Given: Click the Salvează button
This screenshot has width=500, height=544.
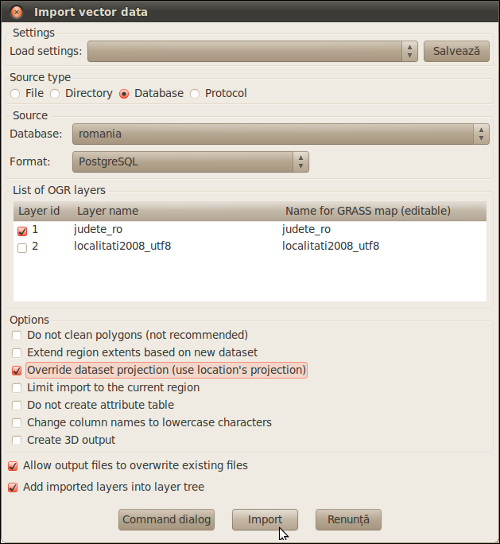Looking at the screenshot, I should (x=456, y=51).
